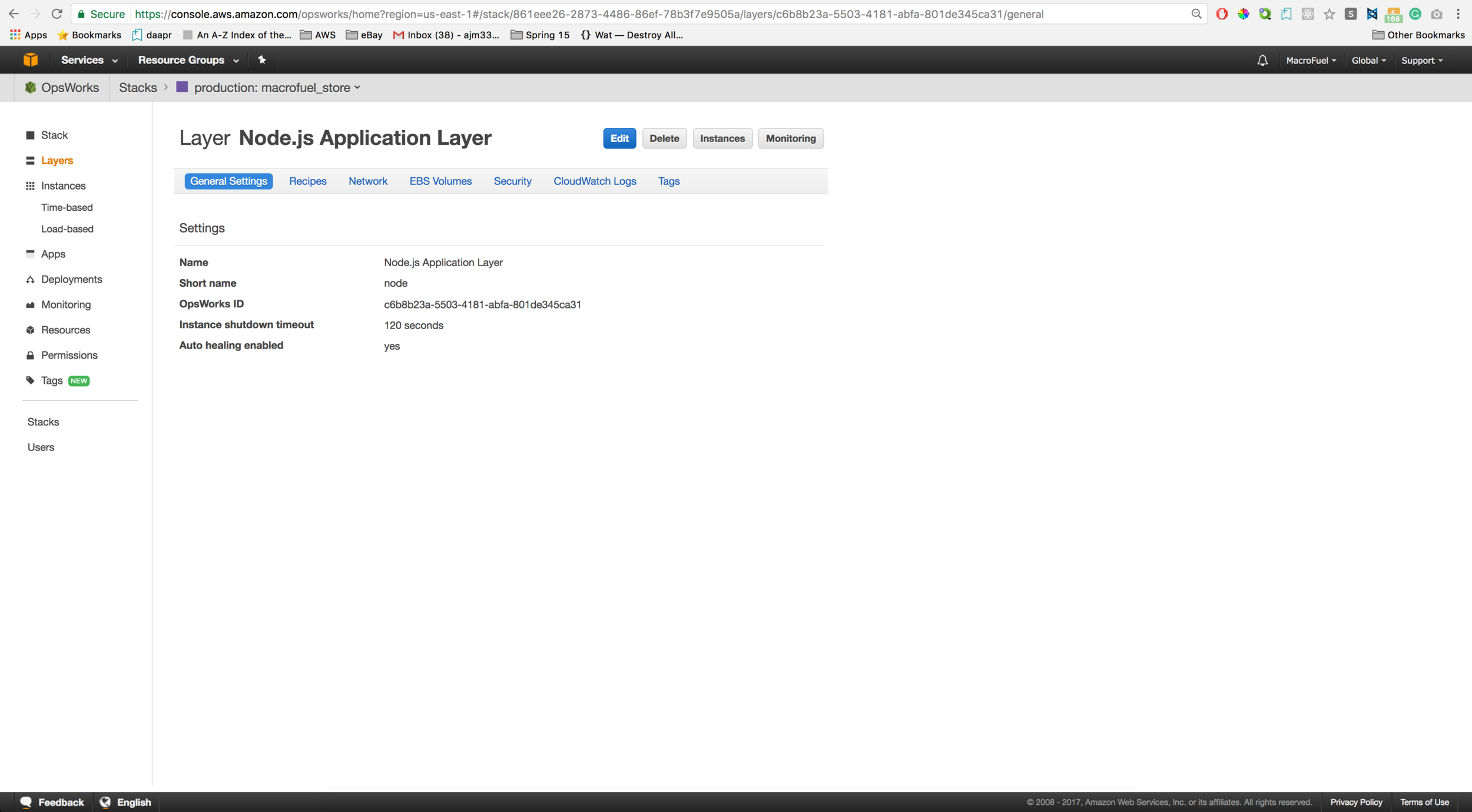Expand the Services dropdown menu
Image resolution: width=1472 pixels, height=812 pixels.
click(x=89, y=60)
